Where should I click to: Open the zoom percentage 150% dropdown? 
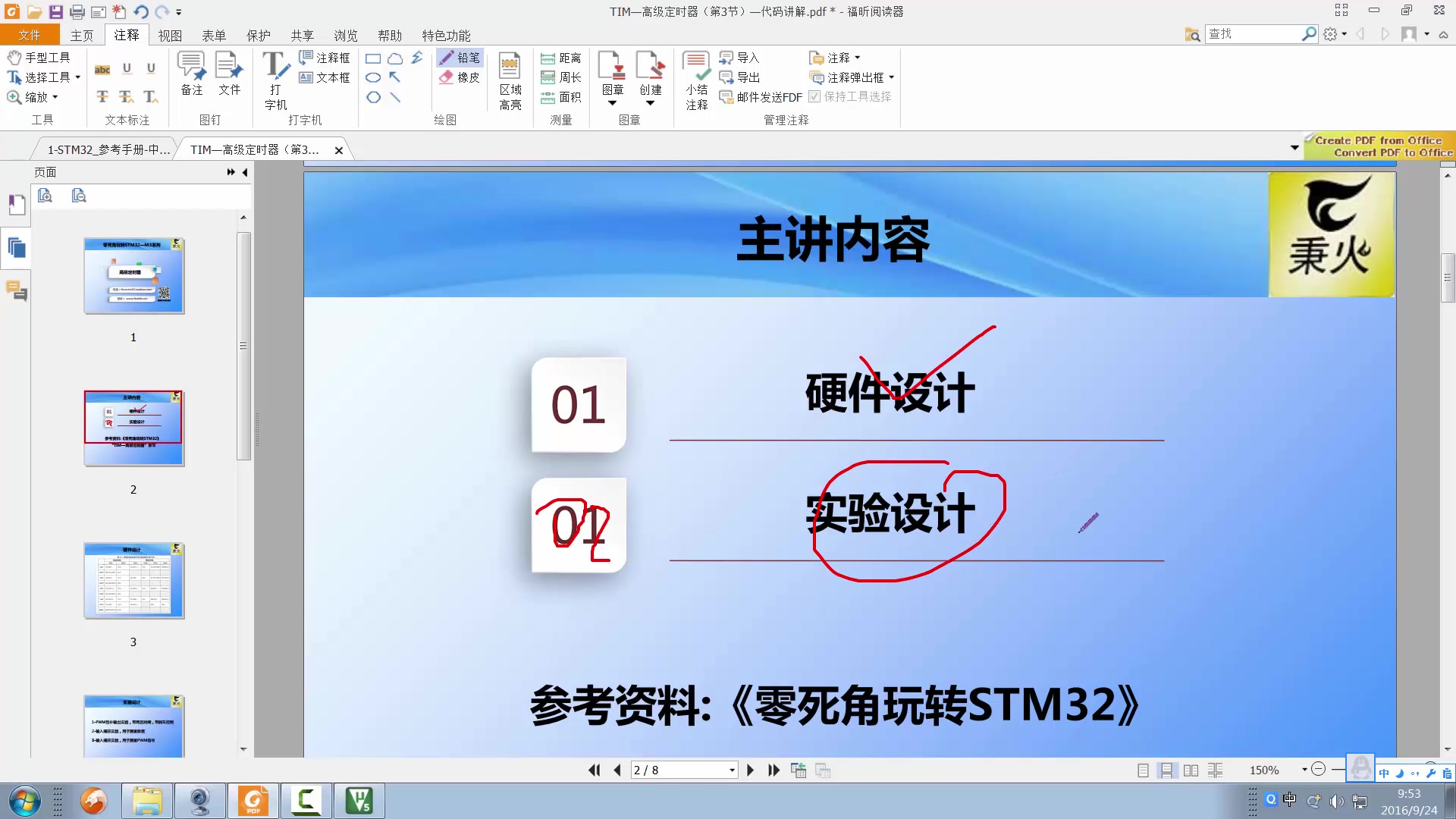point(1304,770)
